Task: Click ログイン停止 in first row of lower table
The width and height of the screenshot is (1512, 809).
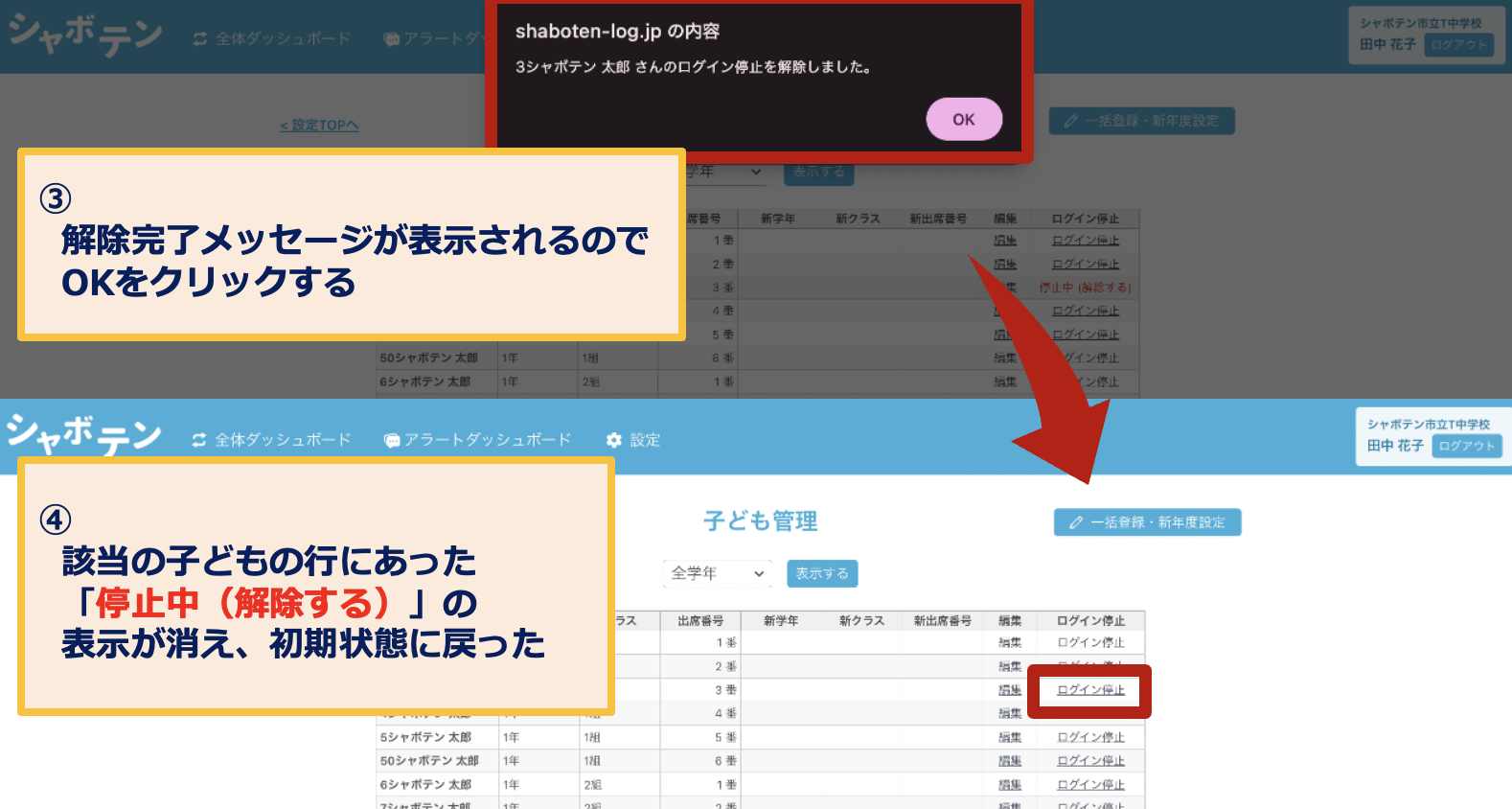Action: coord(1090,642)
